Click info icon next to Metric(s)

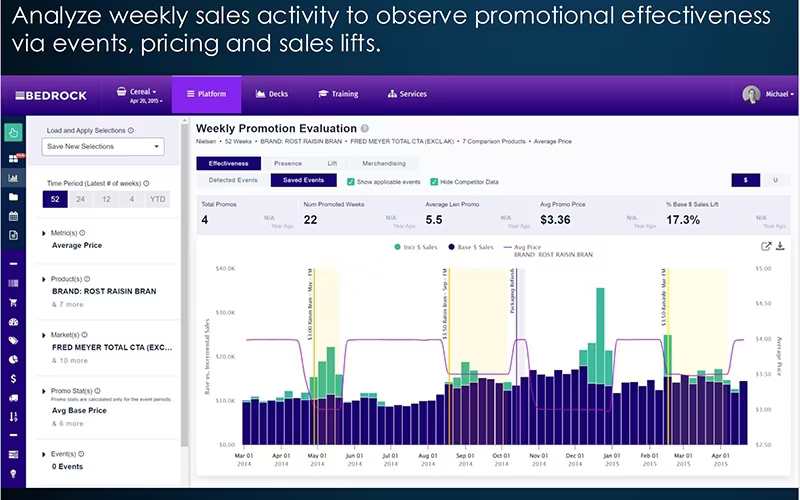[82, 233]
